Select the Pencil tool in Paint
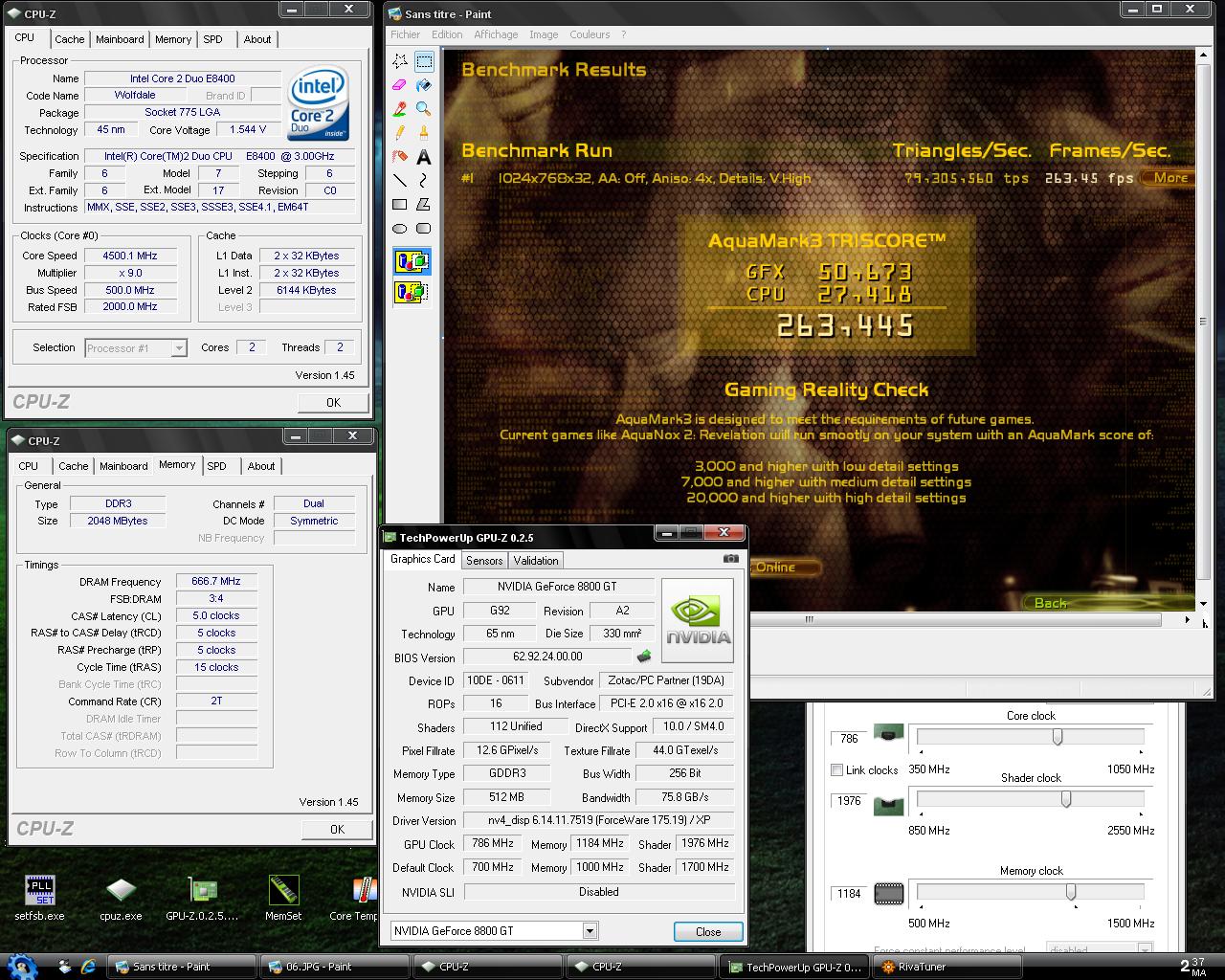This screenshot has height=980, width=1225. (400, 133)
